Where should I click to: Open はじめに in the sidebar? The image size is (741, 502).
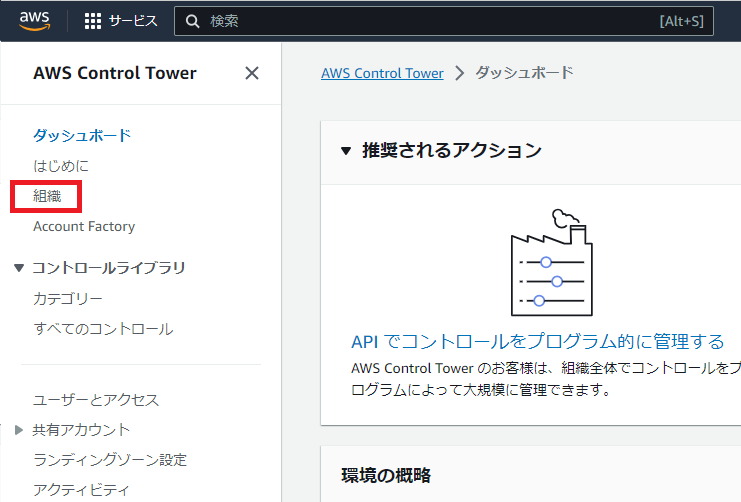coord(61,166)
